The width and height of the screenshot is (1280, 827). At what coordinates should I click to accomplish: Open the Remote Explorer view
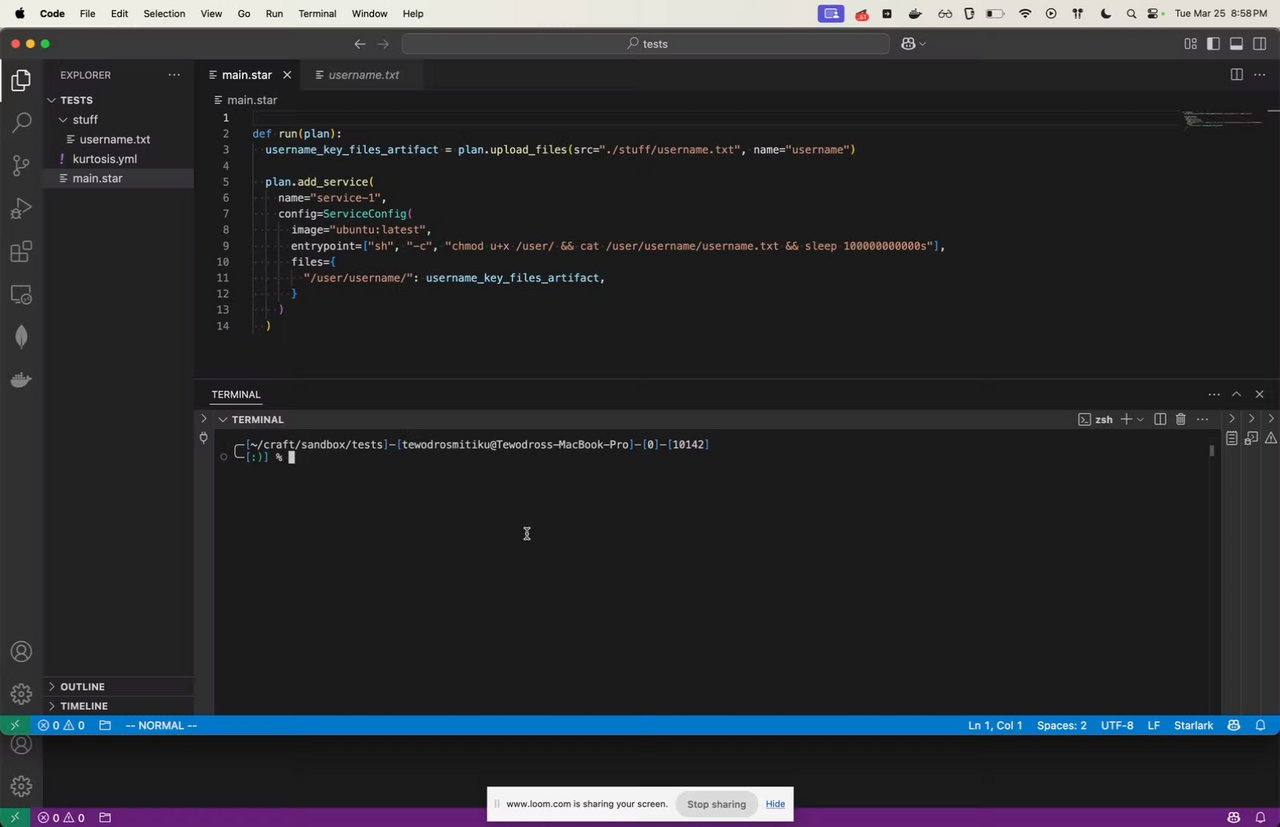point(21,295)
